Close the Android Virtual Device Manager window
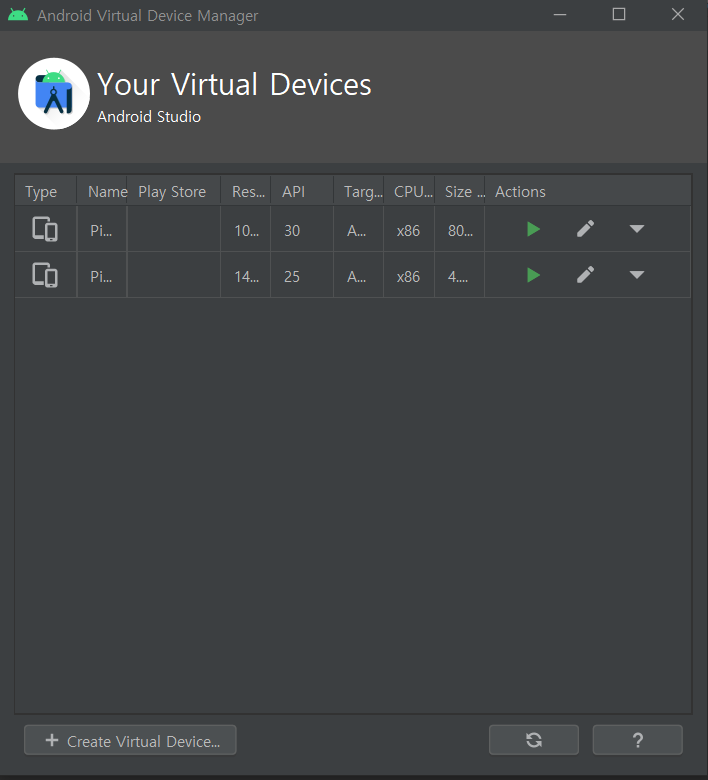708x780 pixels. point(678,14)
